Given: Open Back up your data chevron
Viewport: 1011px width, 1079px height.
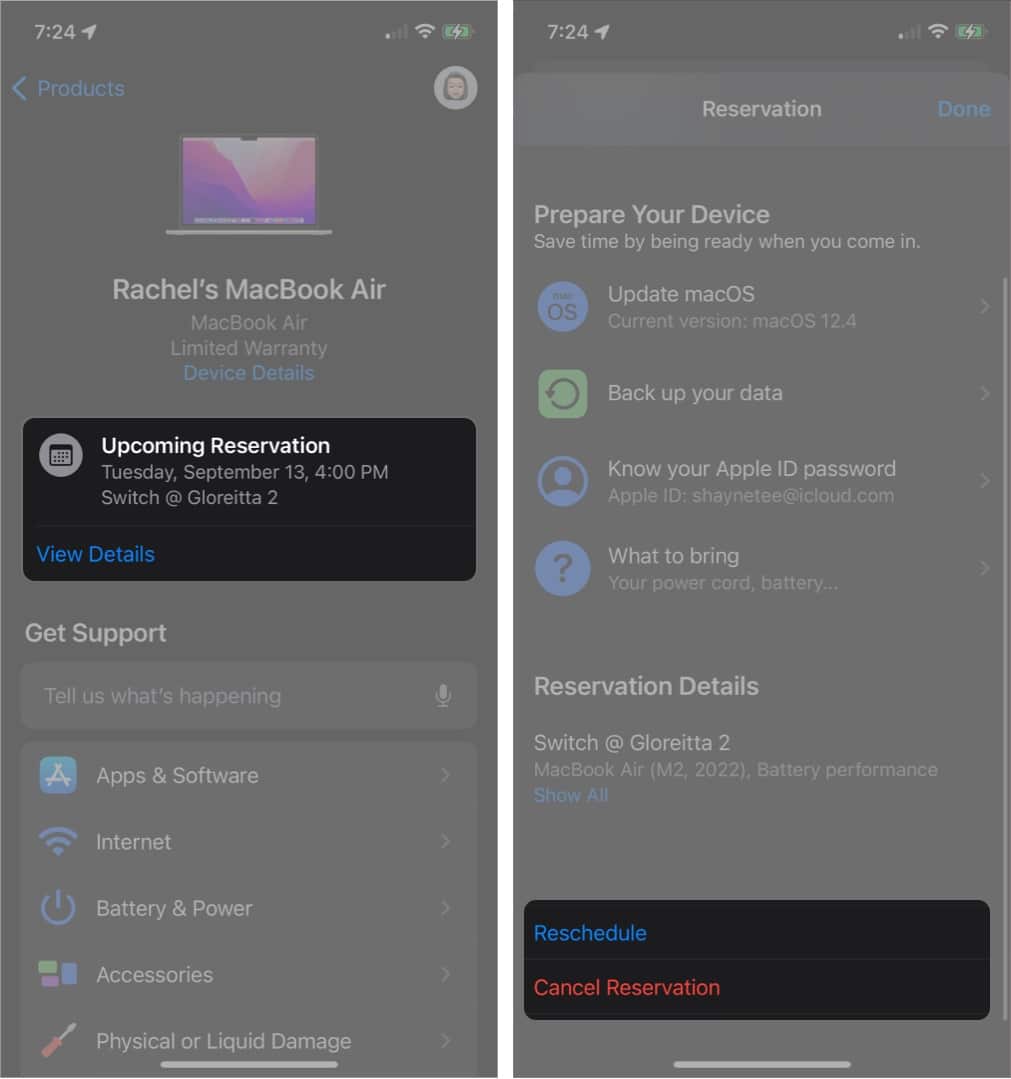Looking at the screenshot, I should tap(985, 393).
